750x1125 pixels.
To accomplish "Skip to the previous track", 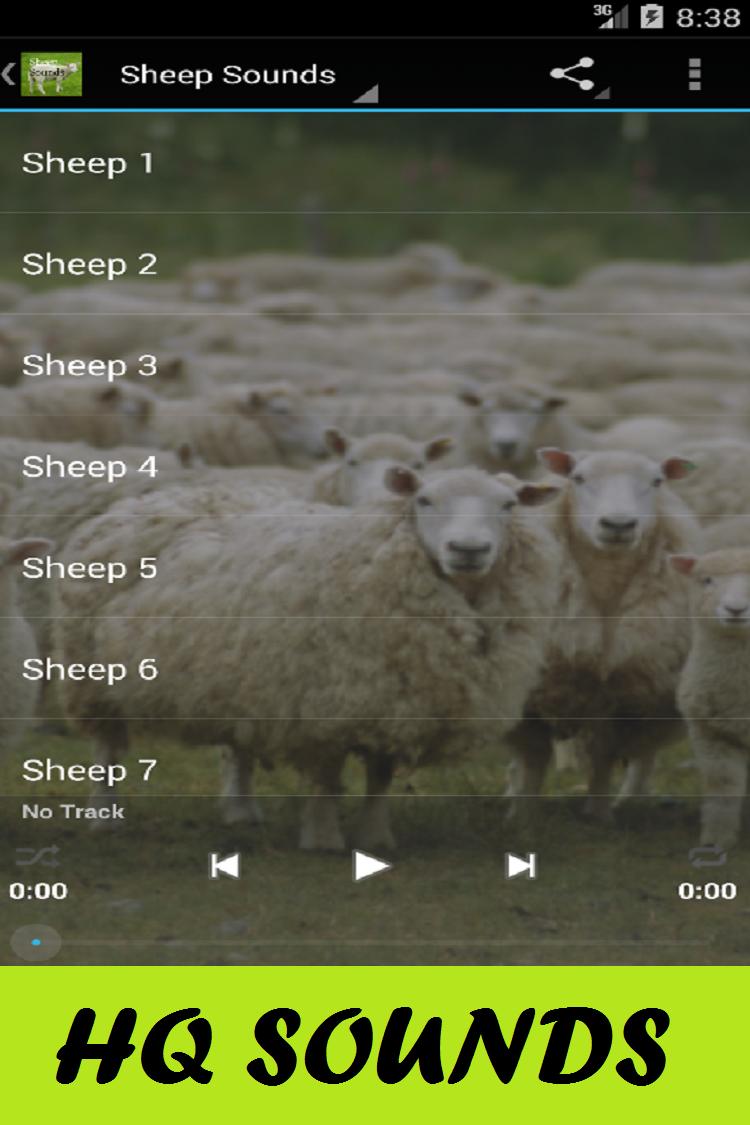I will pyautogui.click(x=224, y=866).
